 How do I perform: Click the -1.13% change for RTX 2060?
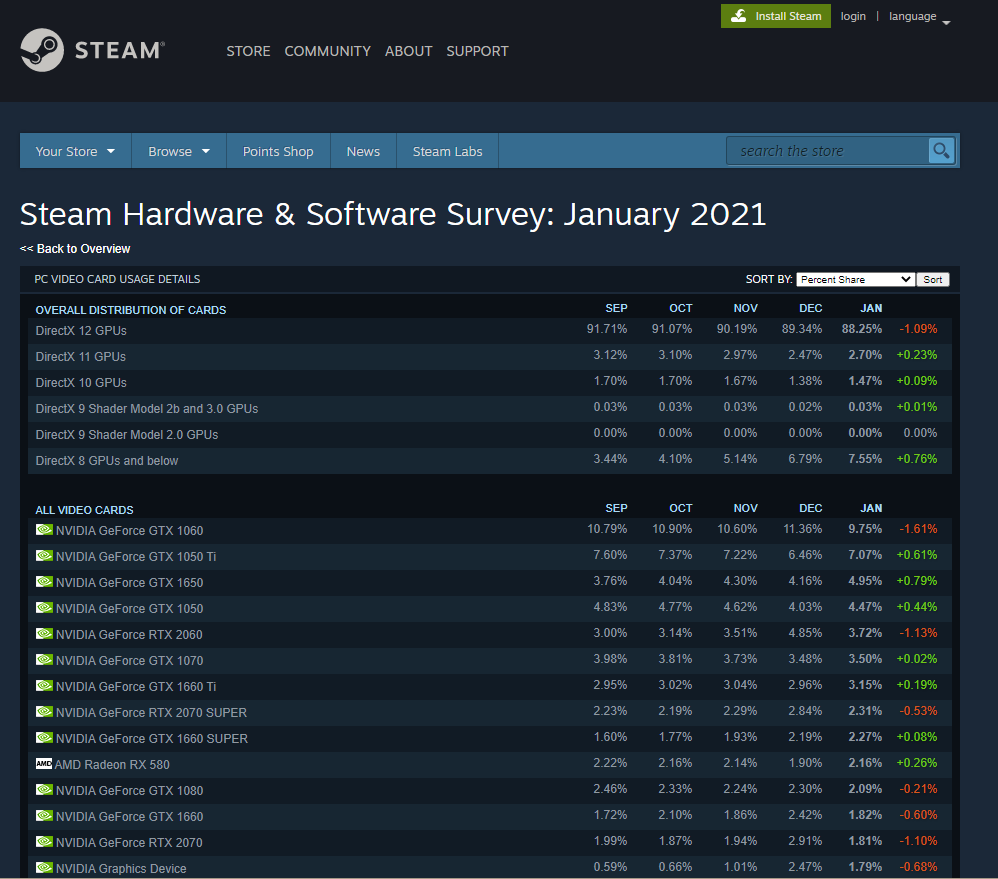point(918,633)
